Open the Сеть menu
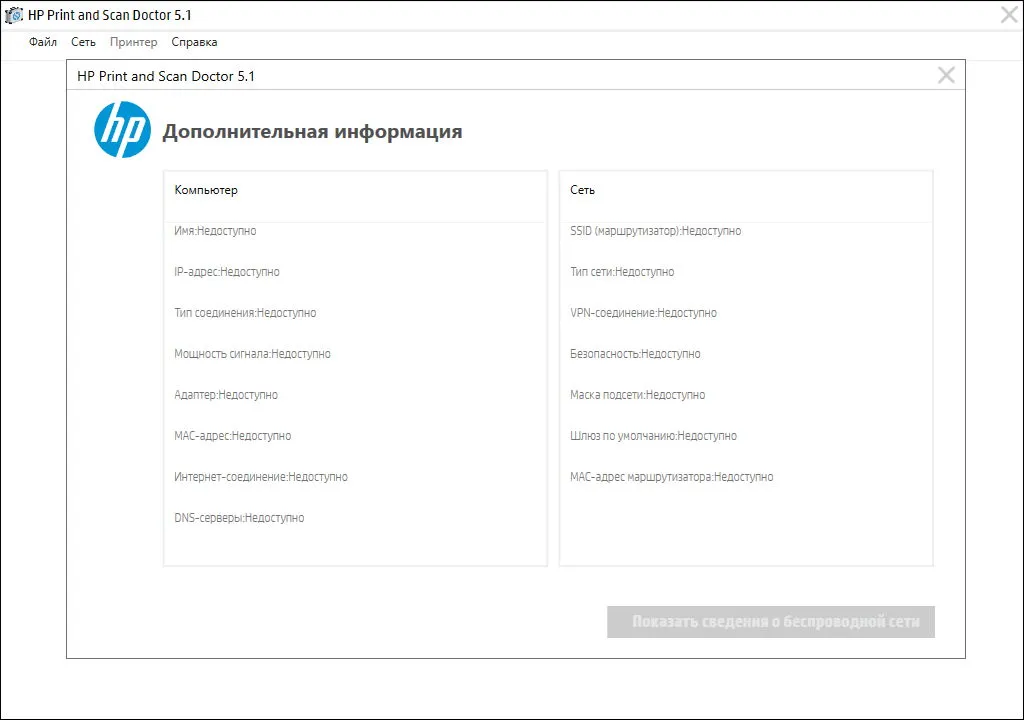 click(83, 42)
